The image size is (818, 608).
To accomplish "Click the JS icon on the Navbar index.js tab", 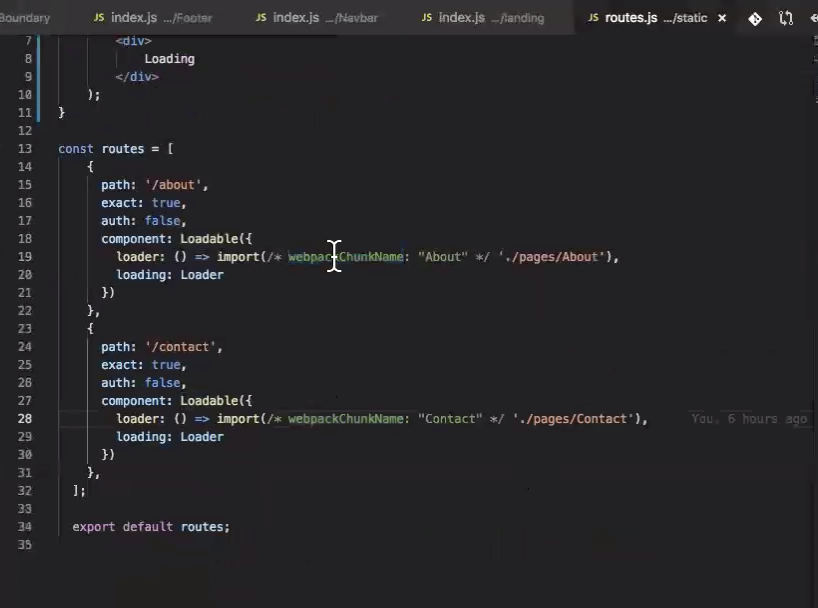I will pyautogui.click(x=260, y=17).
